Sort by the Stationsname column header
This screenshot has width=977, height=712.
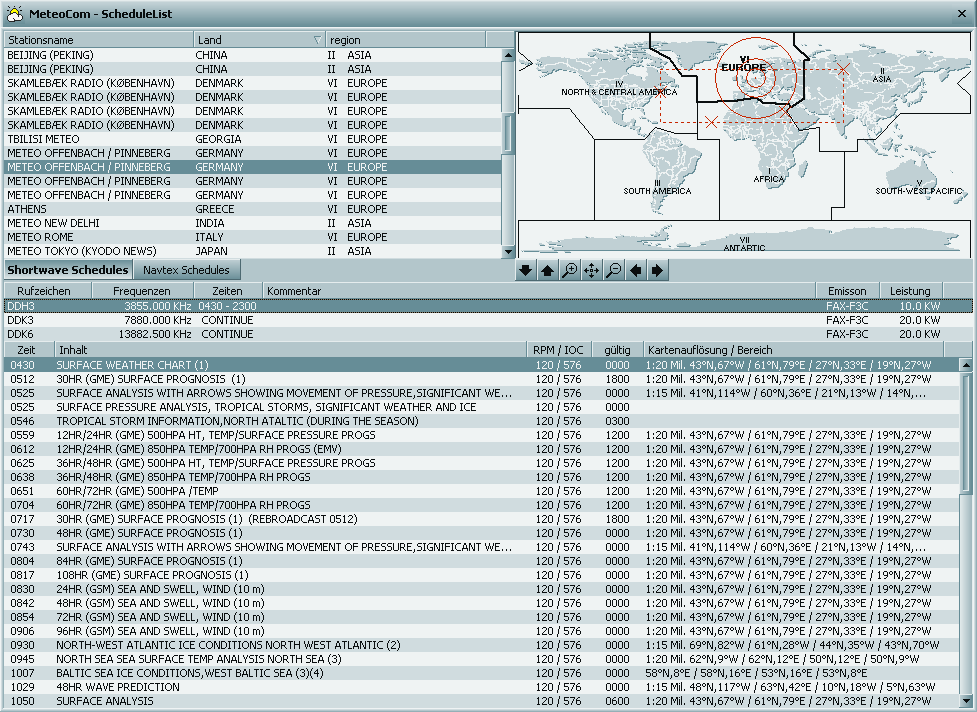tap(98, 40)
